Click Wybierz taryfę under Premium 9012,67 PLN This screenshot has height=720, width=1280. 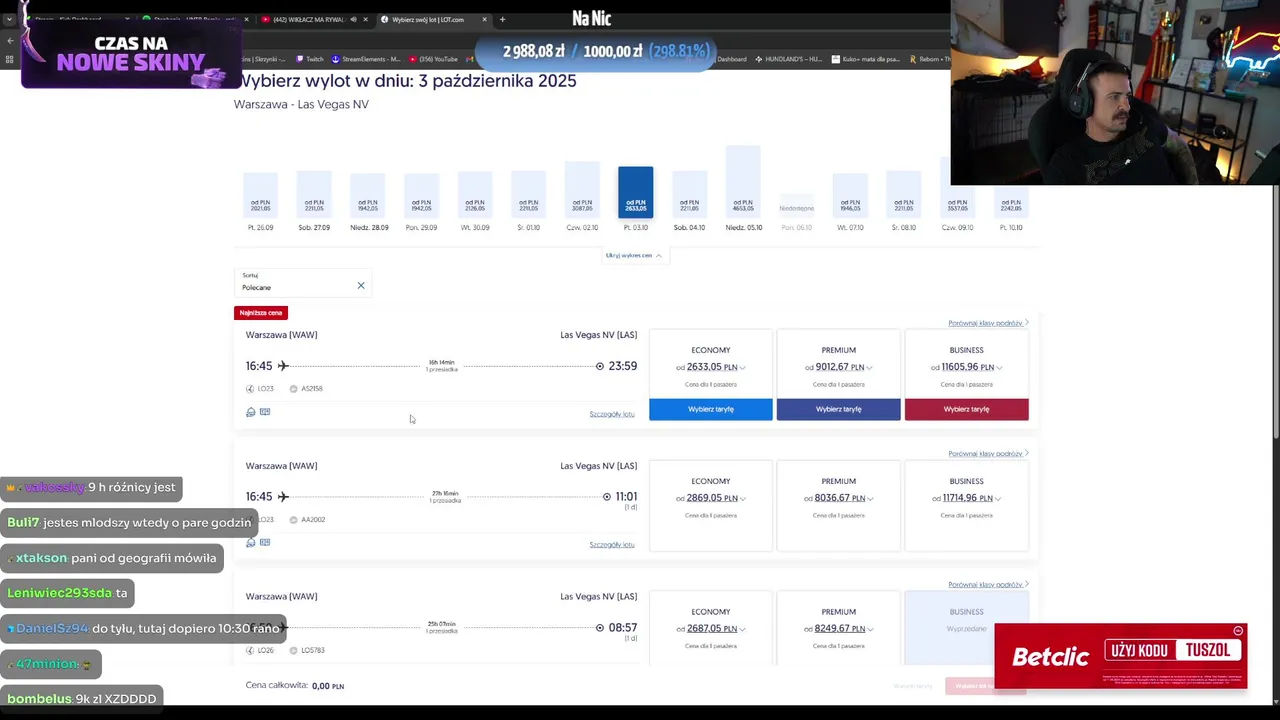(x=838, y=409)
